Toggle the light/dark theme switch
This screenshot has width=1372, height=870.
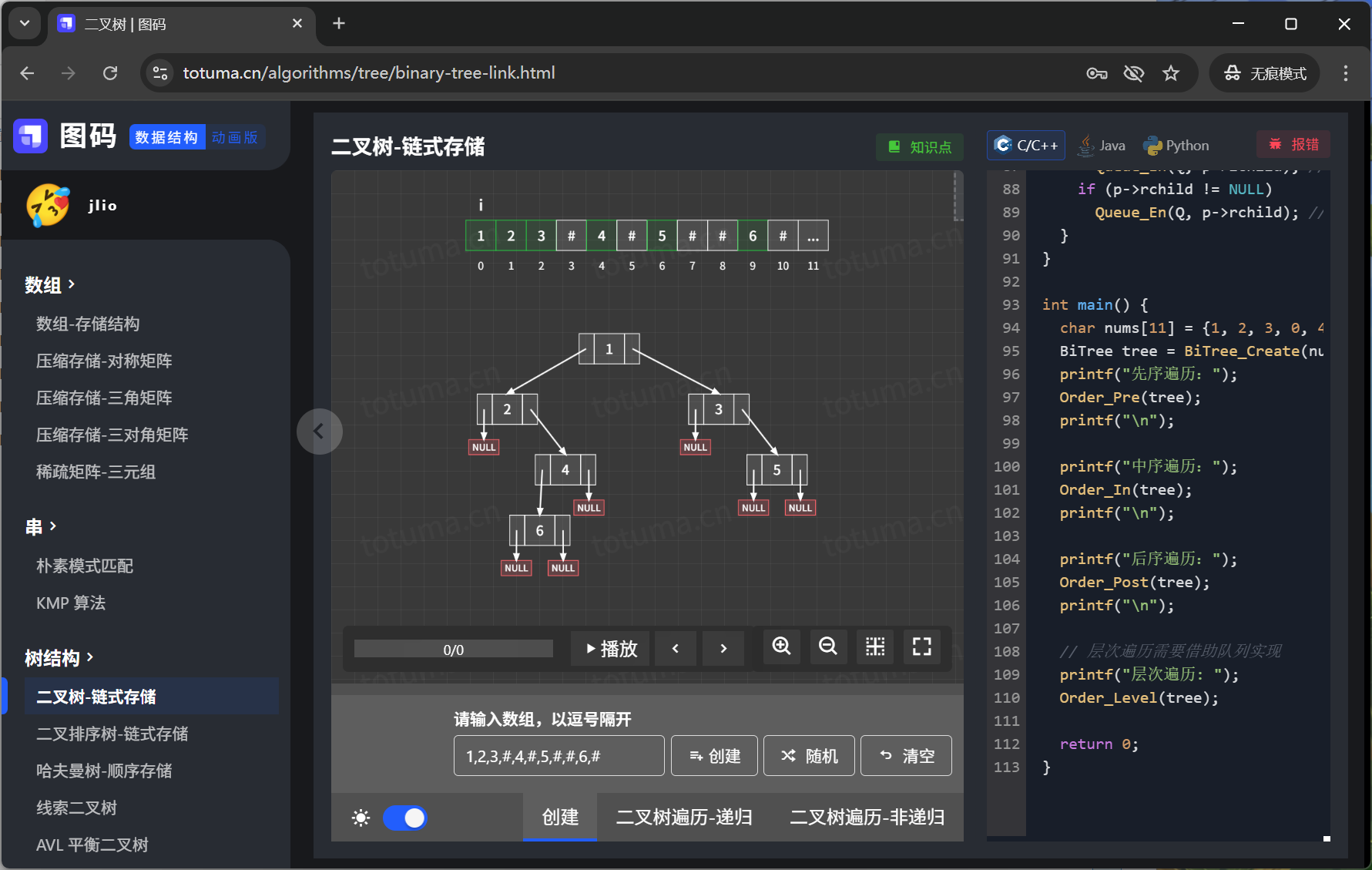(405, 818)
